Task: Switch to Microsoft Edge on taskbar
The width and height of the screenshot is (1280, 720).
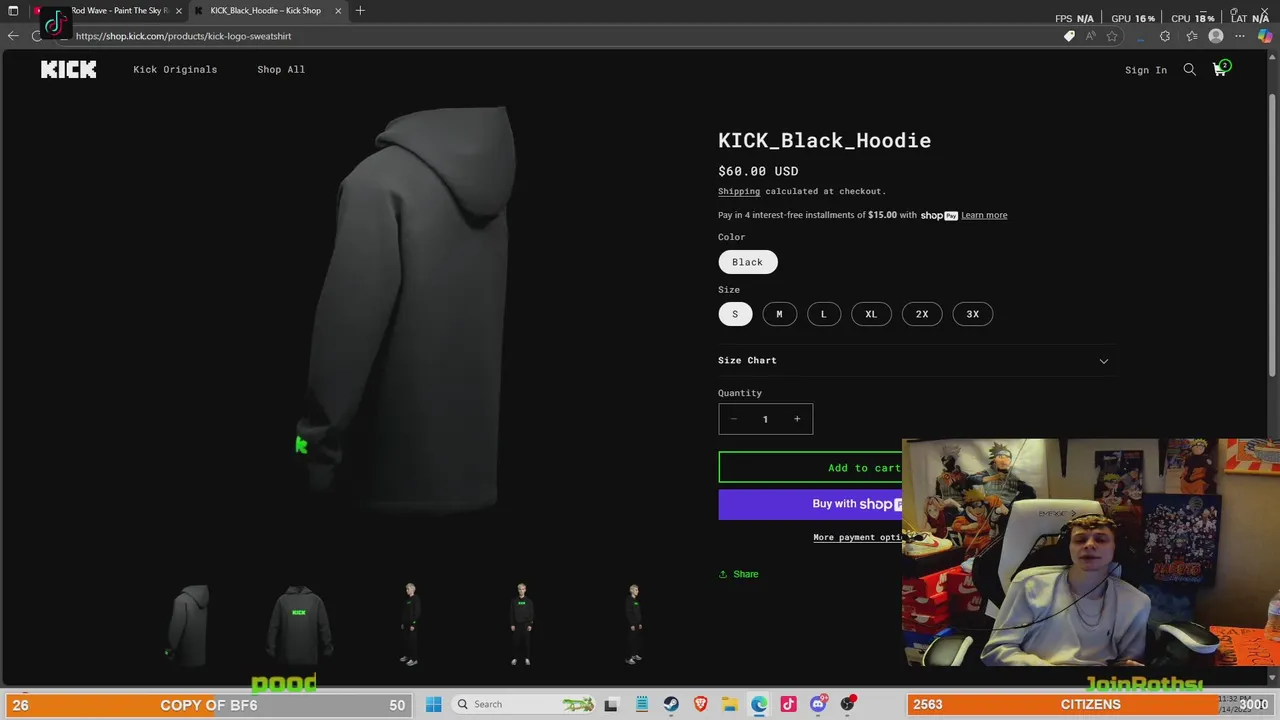Action: [x=759, y=704]
